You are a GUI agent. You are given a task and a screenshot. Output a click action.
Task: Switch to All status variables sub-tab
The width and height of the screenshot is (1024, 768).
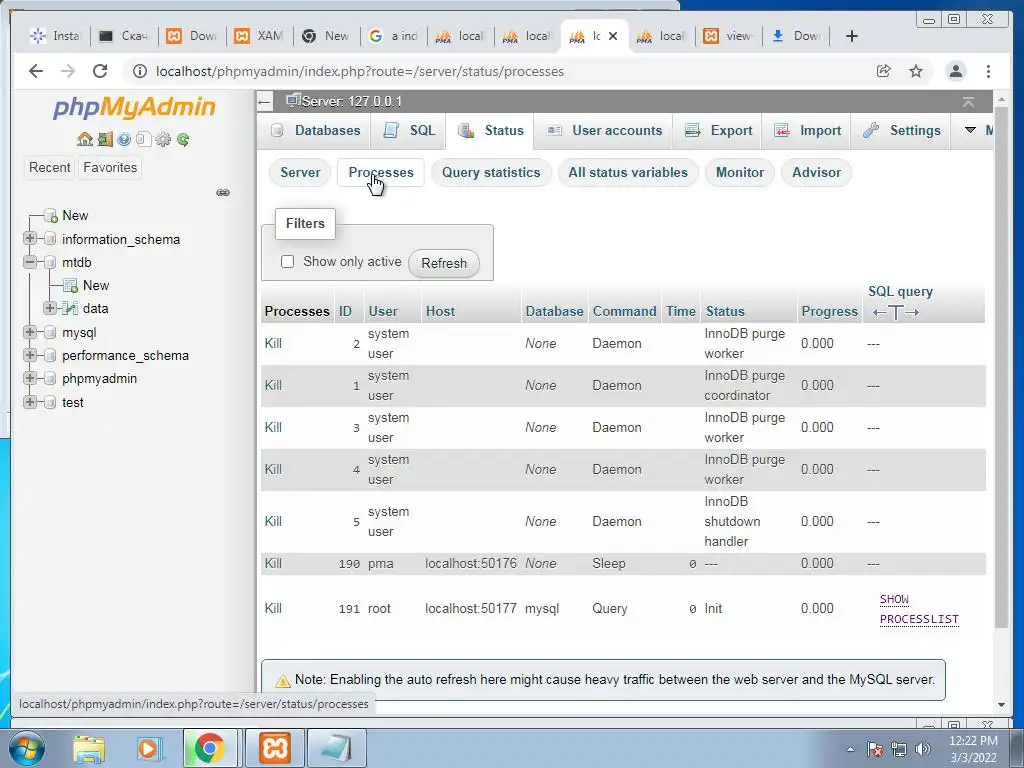click(628, 172)
